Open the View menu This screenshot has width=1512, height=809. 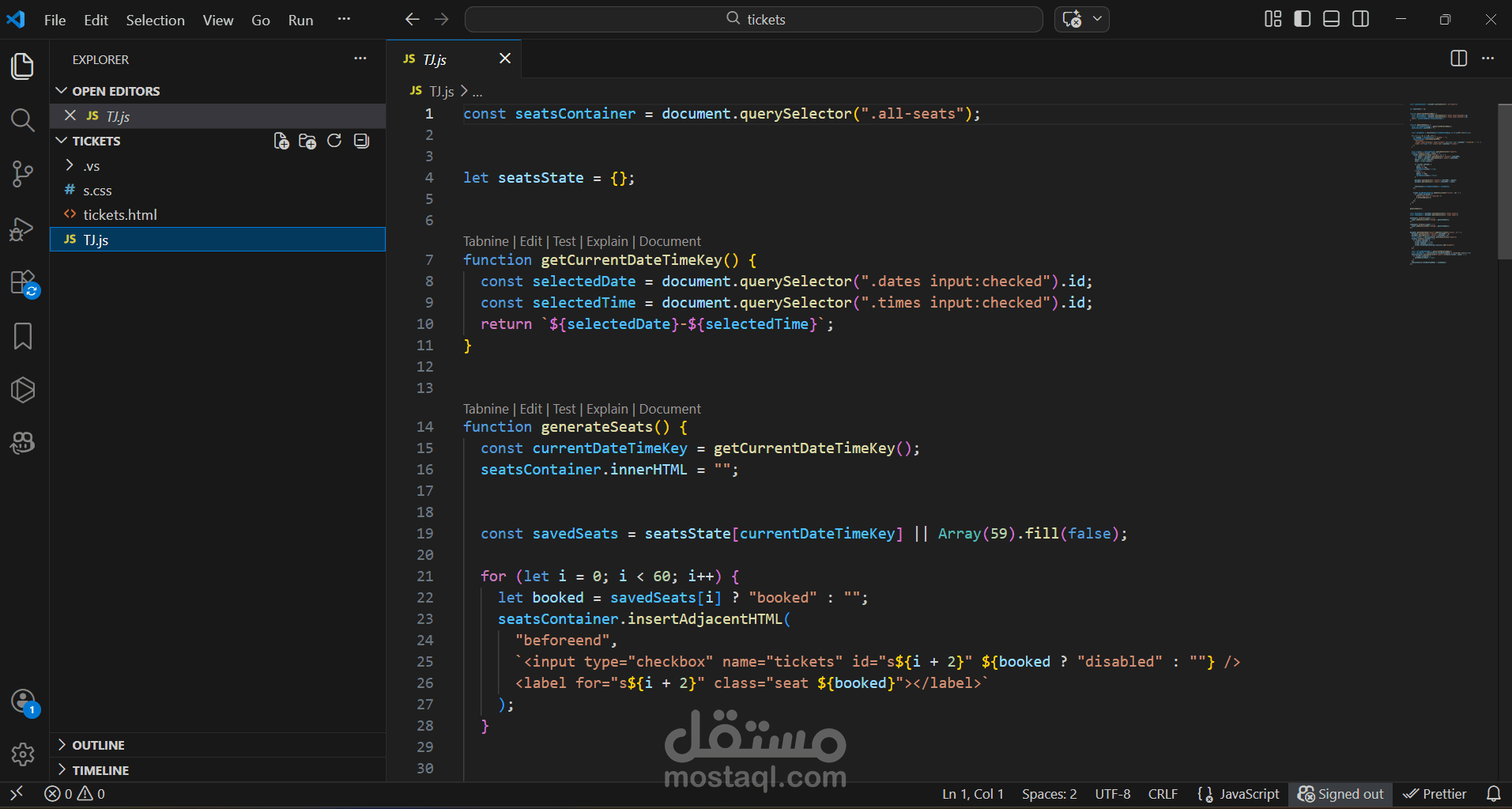pos(218,20)
